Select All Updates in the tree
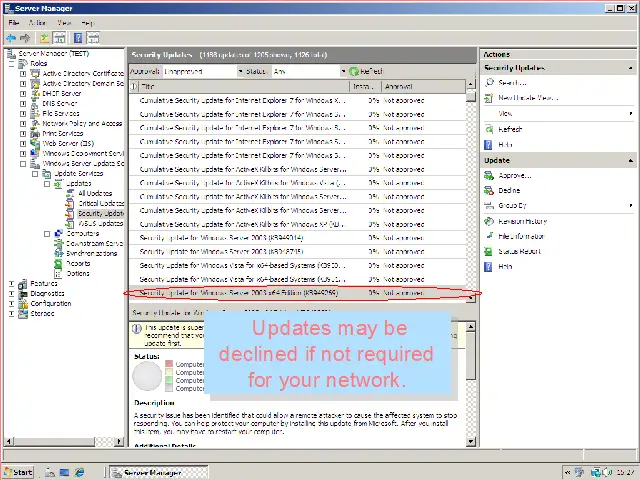 [95, 193]
